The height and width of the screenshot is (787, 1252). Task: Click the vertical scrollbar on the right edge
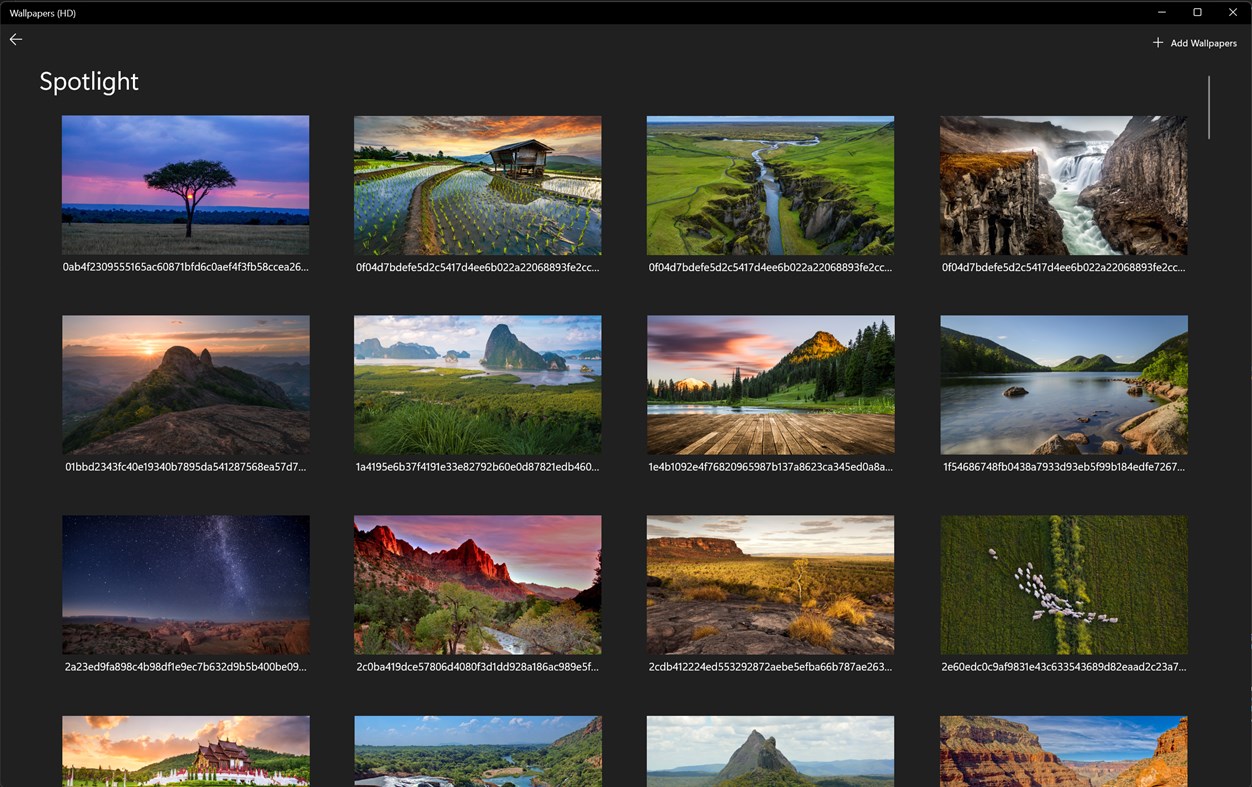pos(1208,107)
